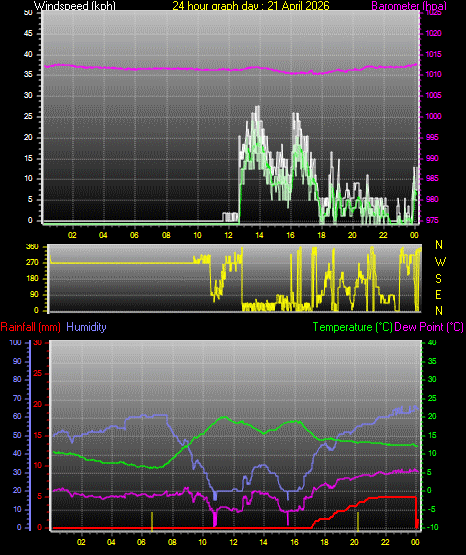Click the red "15" rainfall axis value
This screenshot has width=466, height=555.
click(37, 436)
